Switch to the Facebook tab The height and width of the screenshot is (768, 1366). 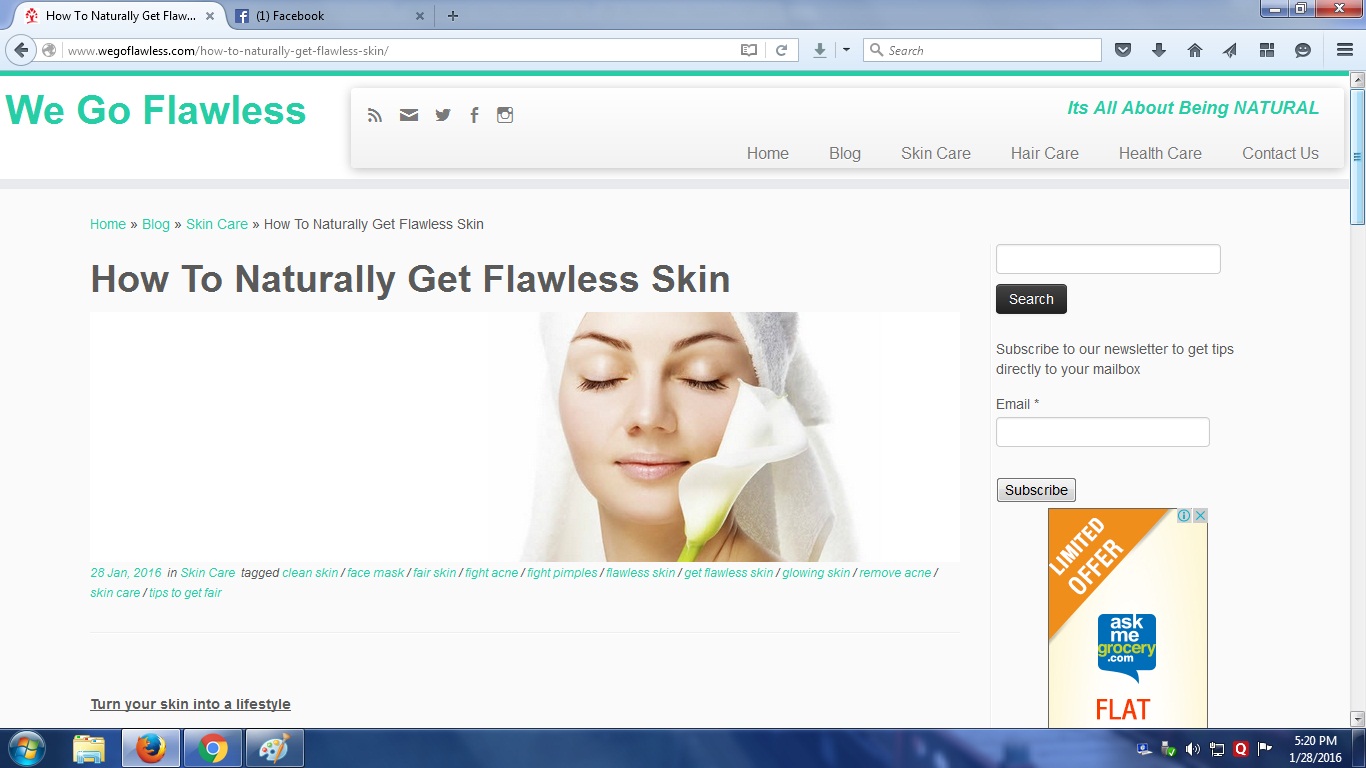[320, 16]
